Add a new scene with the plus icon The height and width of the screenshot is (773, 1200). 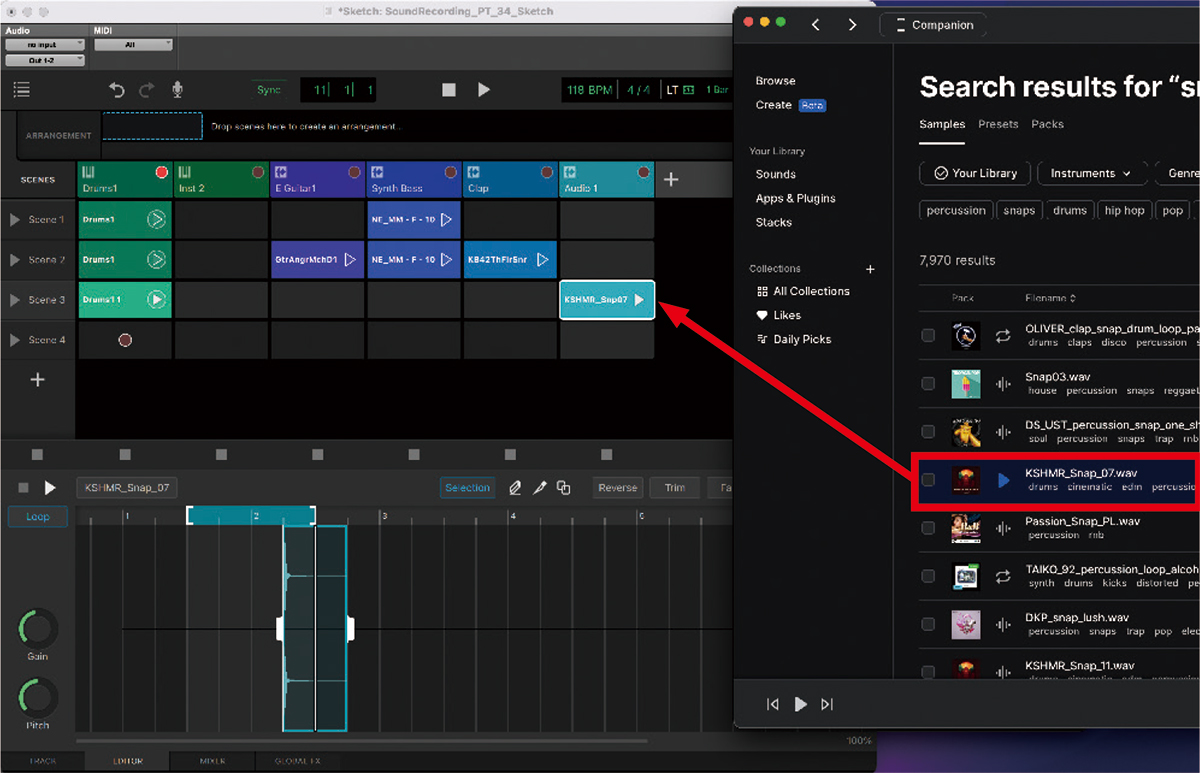click(x=37, y=380)
